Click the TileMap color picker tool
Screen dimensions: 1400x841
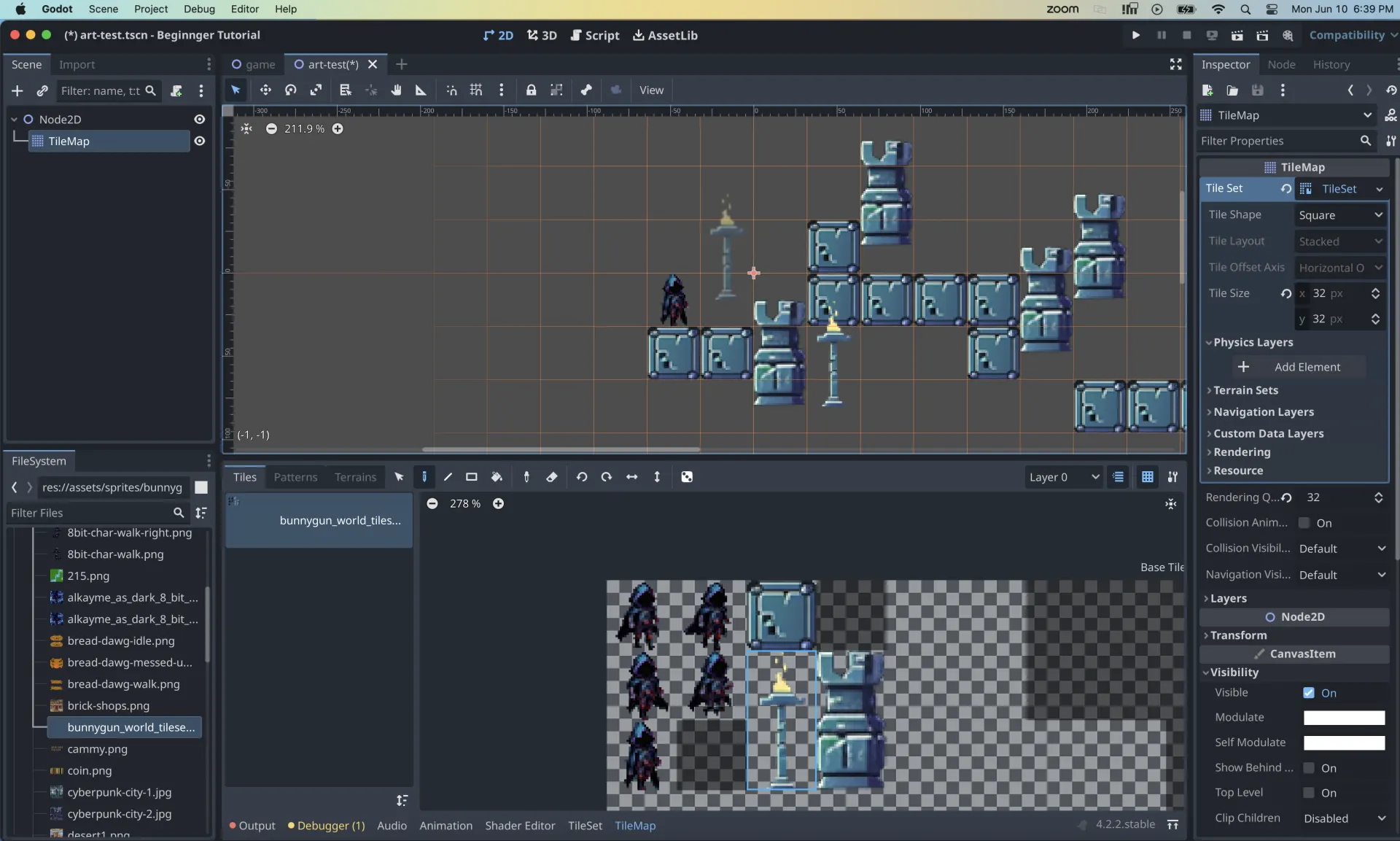526,477
